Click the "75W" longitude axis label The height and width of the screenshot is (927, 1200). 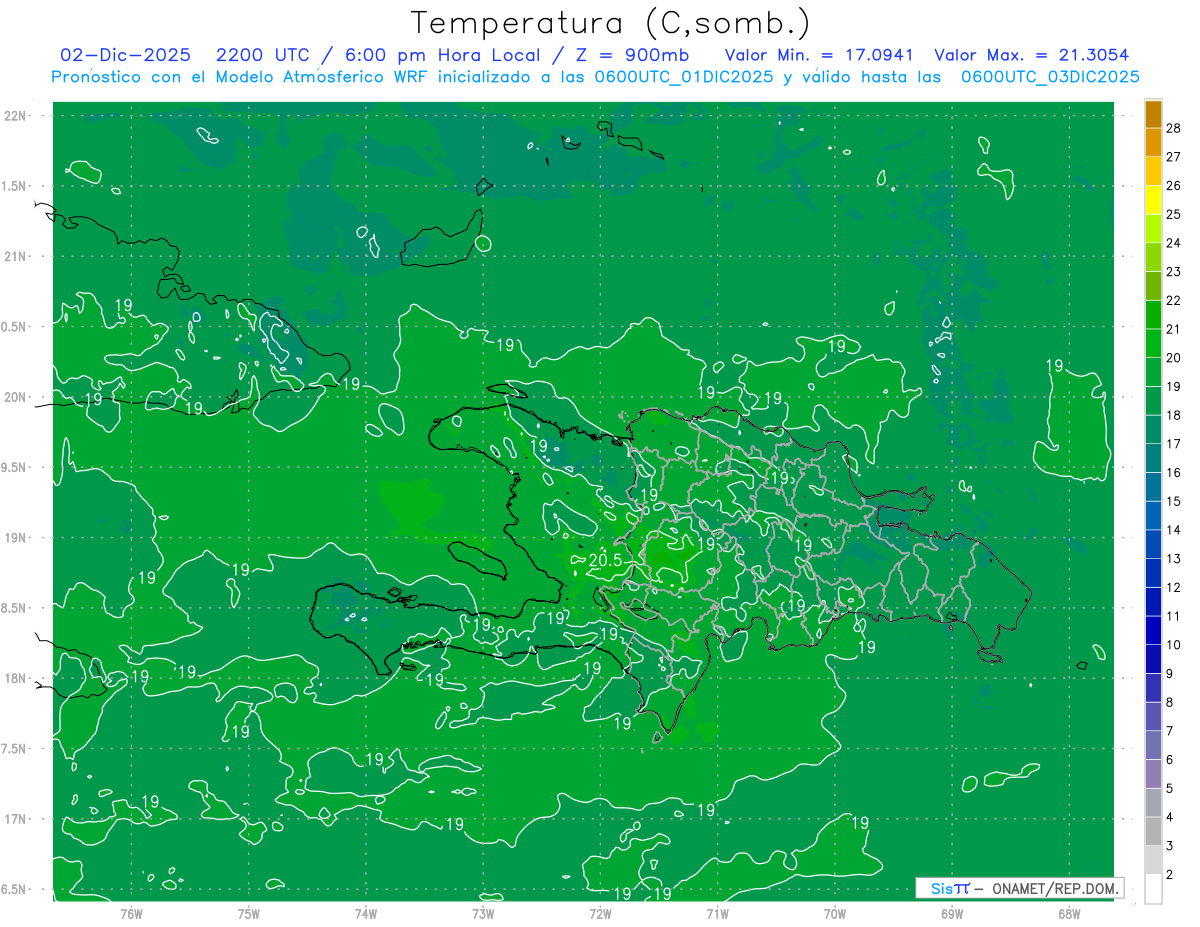click(x=249, y=913)
